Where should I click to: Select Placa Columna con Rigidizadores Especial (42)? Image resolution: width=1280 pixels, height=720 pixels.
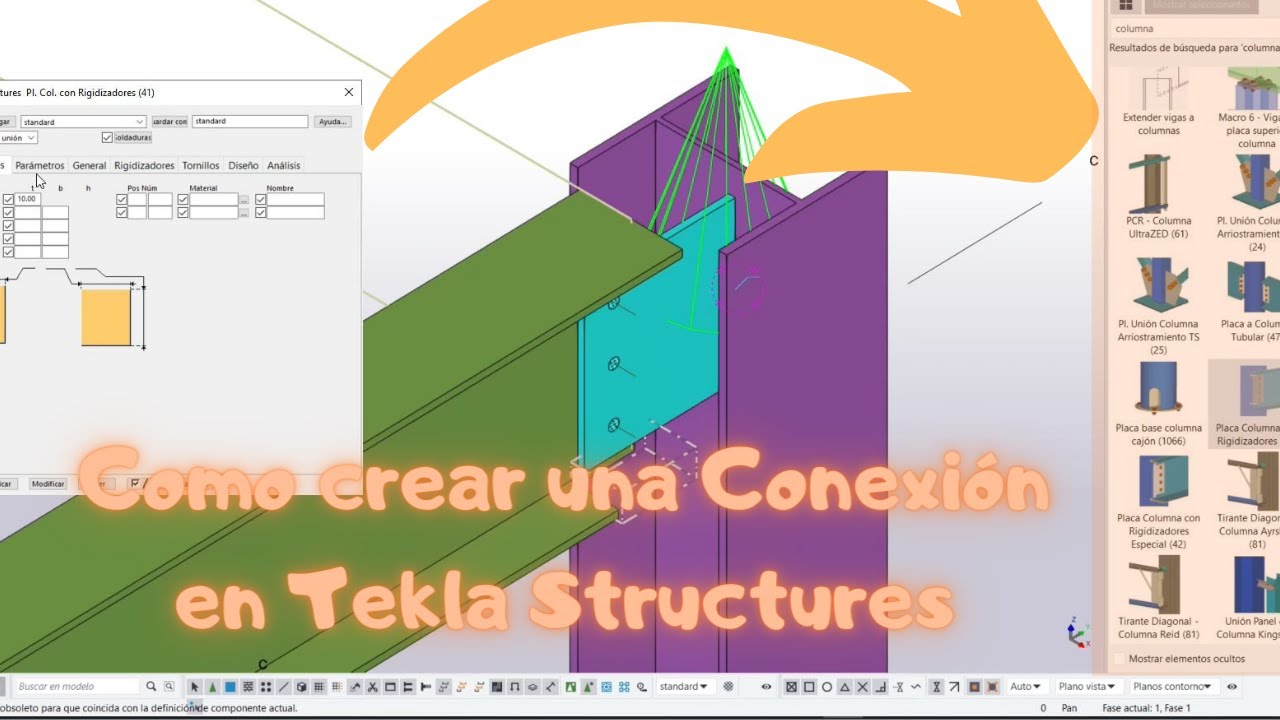(1158, 501)
